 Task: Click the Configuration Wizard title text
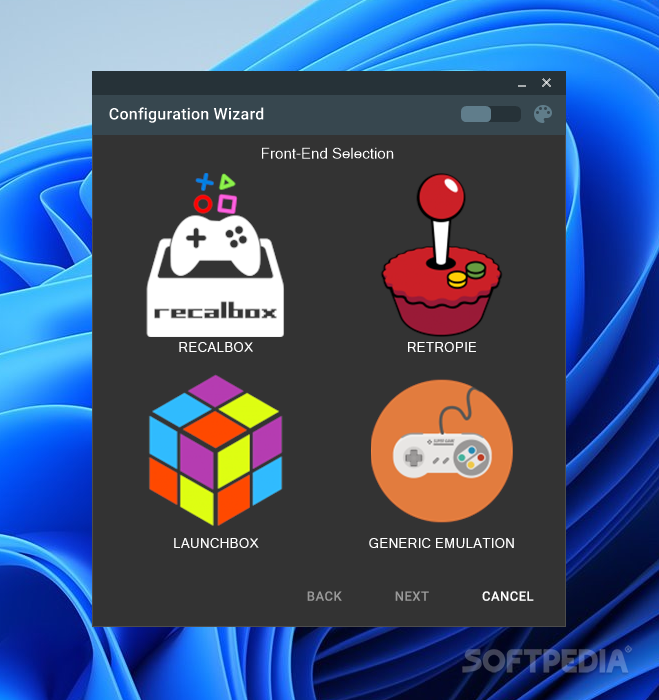(186, 114)
